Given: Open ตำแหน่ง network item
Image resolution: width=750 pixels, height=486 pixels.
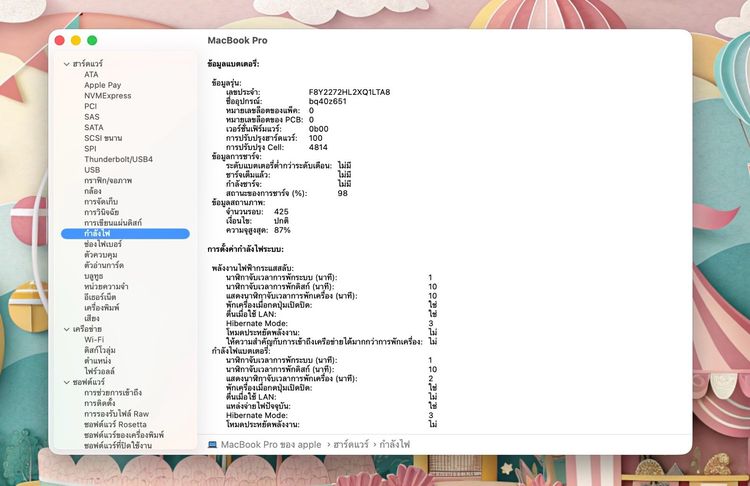Looking at the screenshot, I should click(97, 361).
